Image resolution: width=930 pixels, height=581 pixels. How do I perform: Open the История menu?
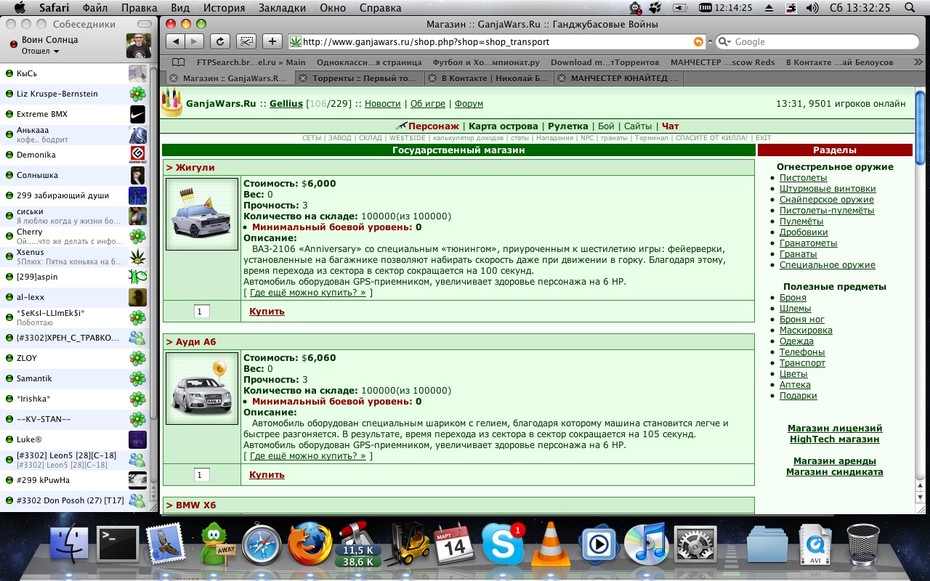(224, 8)
